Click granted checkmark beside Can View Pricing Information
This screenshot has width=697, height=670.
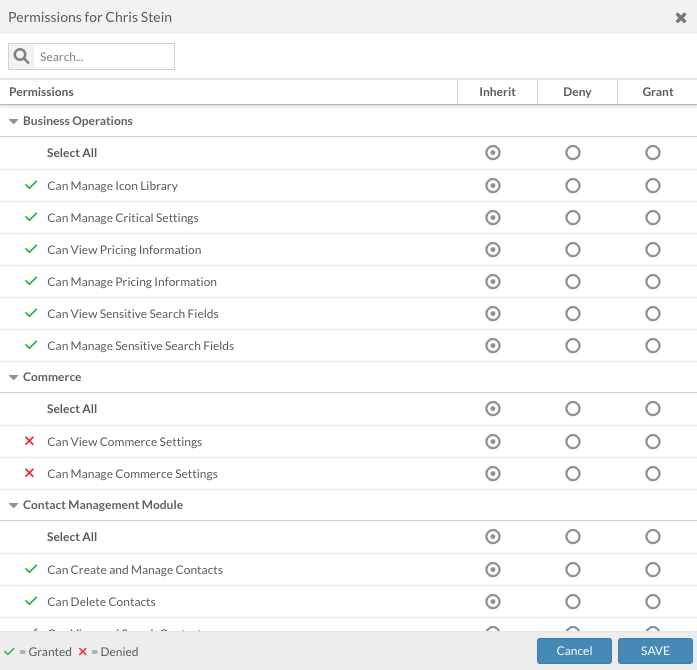point(31,249)
